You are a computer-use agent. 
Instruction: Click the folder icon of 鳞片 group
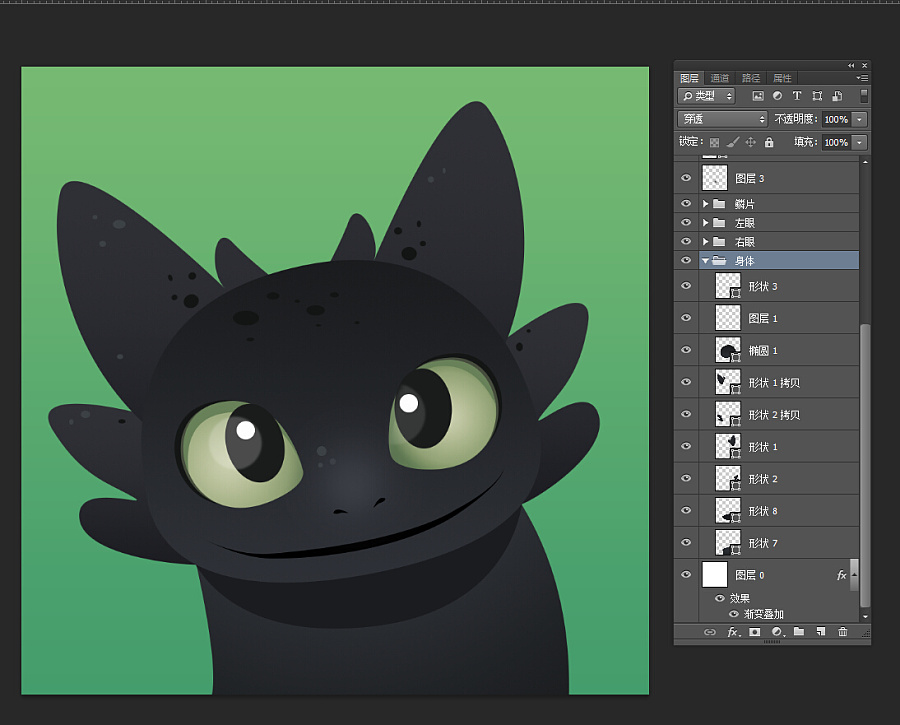pos(719,203)
